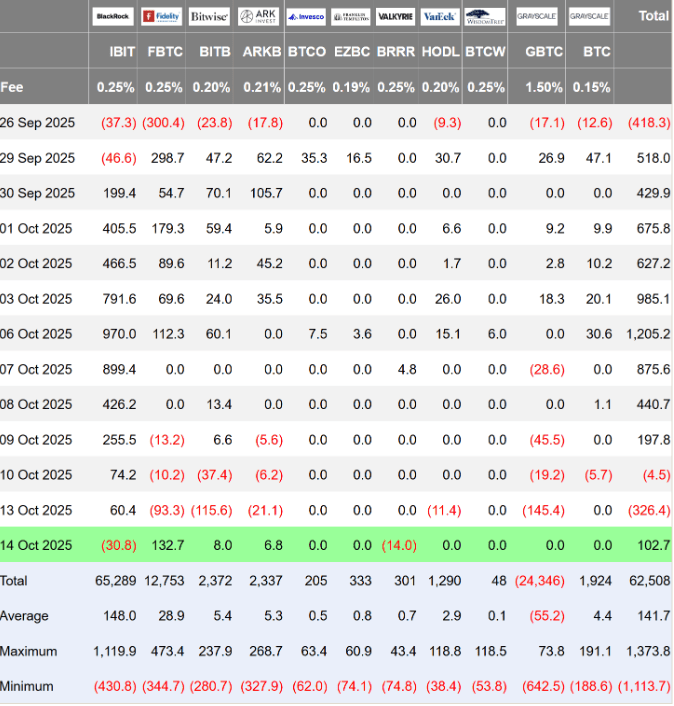This screenshot has width=674, height=706.
Task: Click the WisdomTree logo
Action: pyautogui.click(x=485, y=17)
